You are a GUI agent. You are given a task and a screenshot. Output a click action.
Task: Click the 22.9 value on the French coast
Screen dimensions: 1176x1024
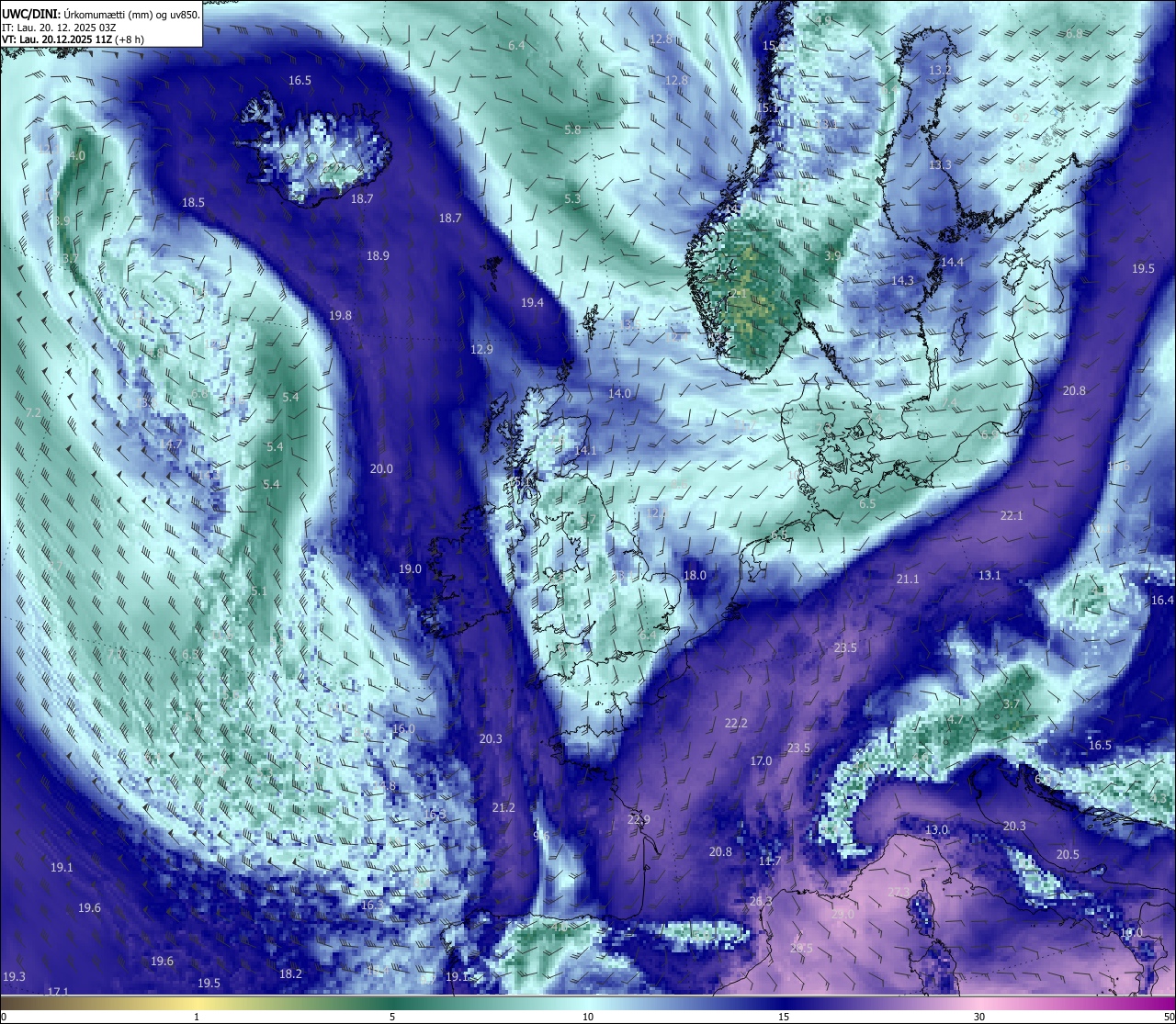pos(639,819)
